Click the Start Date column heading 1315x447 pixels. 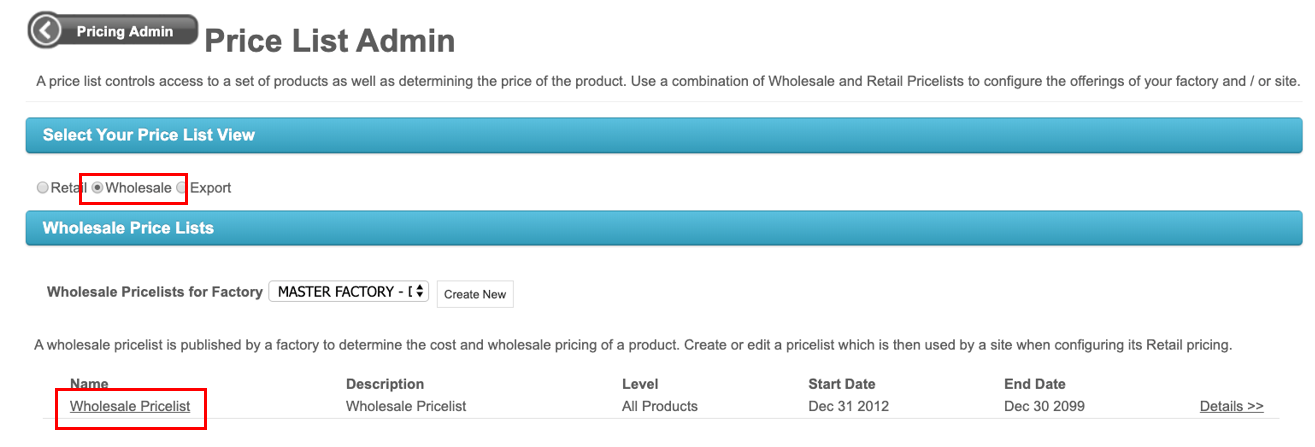(841, 384)
